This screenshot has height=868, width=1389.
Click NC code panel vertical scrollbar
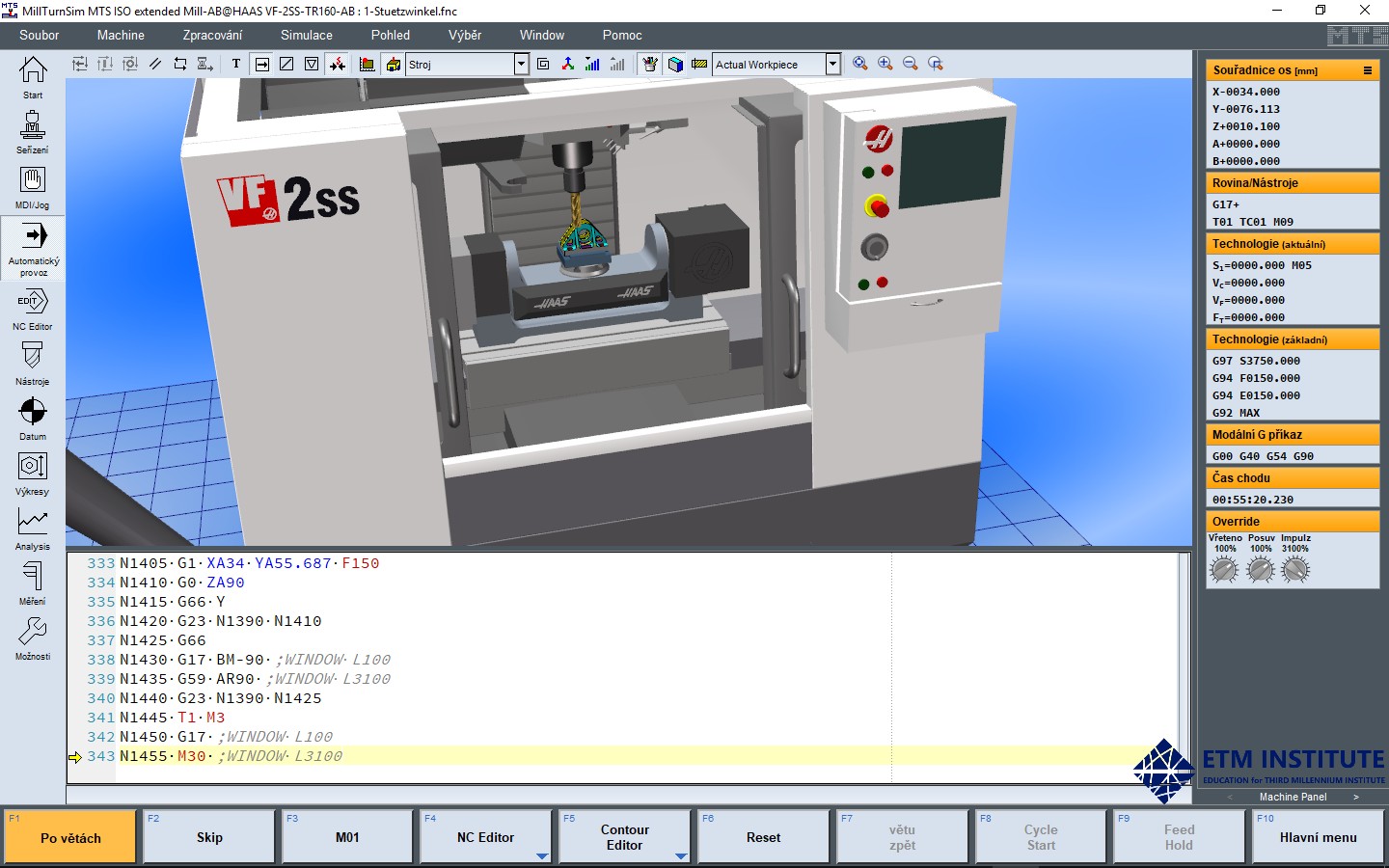1184,667
